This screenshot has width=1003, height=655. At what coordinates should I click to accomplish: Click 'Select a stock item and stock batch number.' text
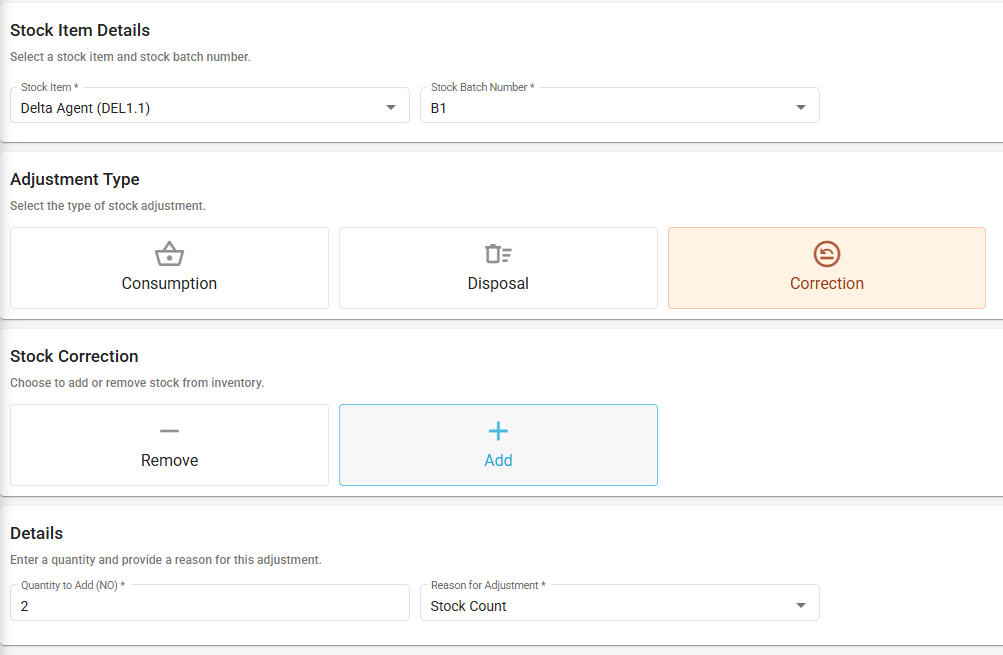click(x=130, y=57)
